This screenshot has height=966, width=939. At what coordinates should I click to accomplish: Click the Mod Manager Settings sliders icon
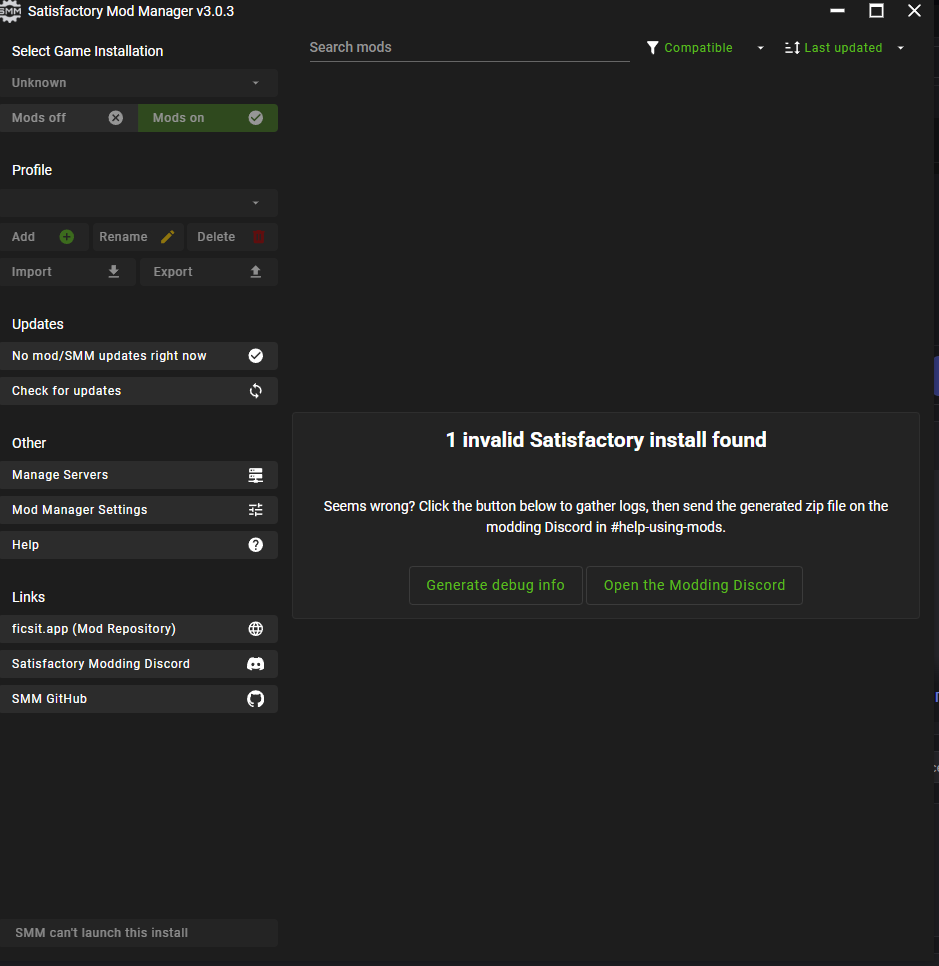point(256,509)
